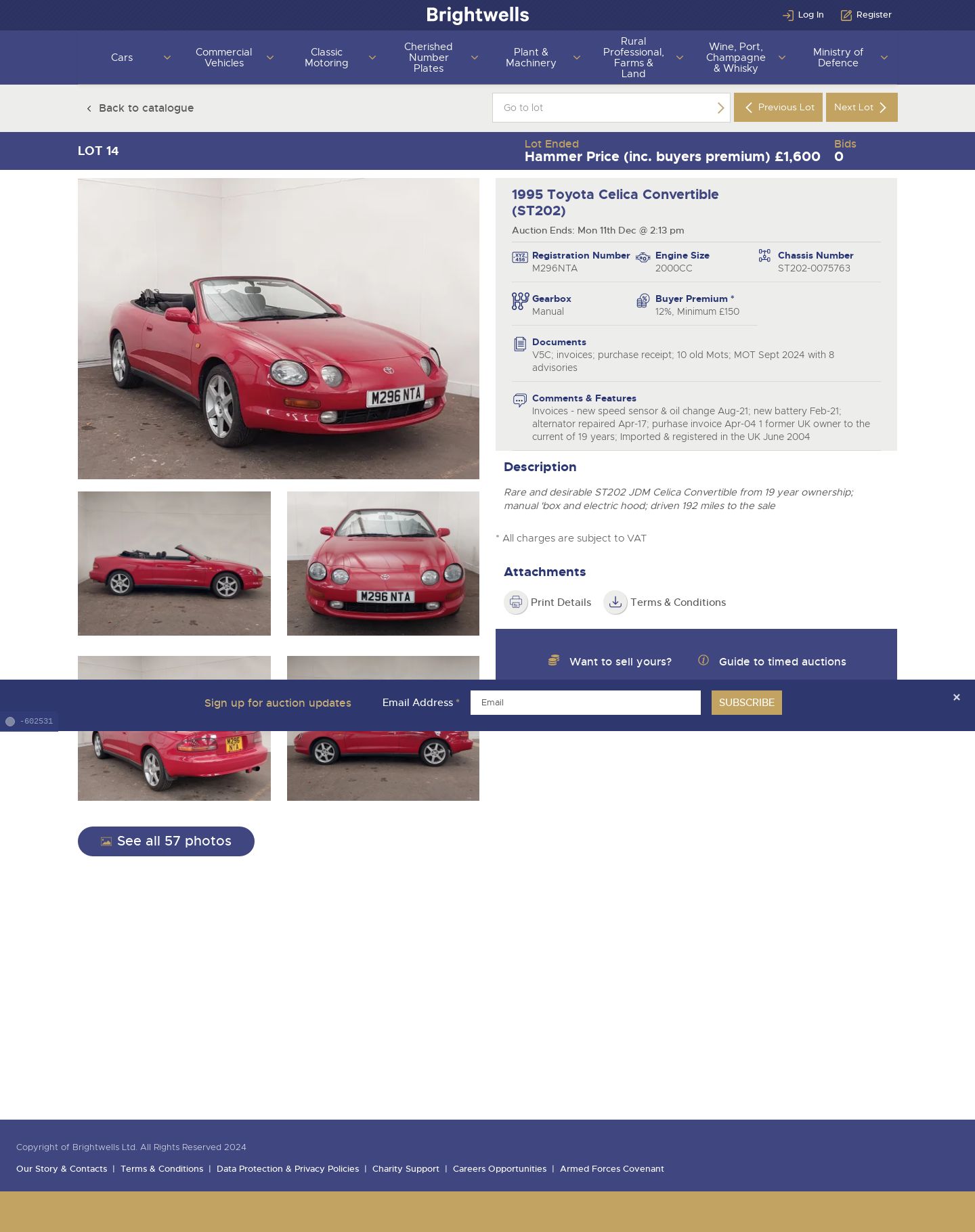Click the coins icon beside Want to sell yours

pos(554,660)
